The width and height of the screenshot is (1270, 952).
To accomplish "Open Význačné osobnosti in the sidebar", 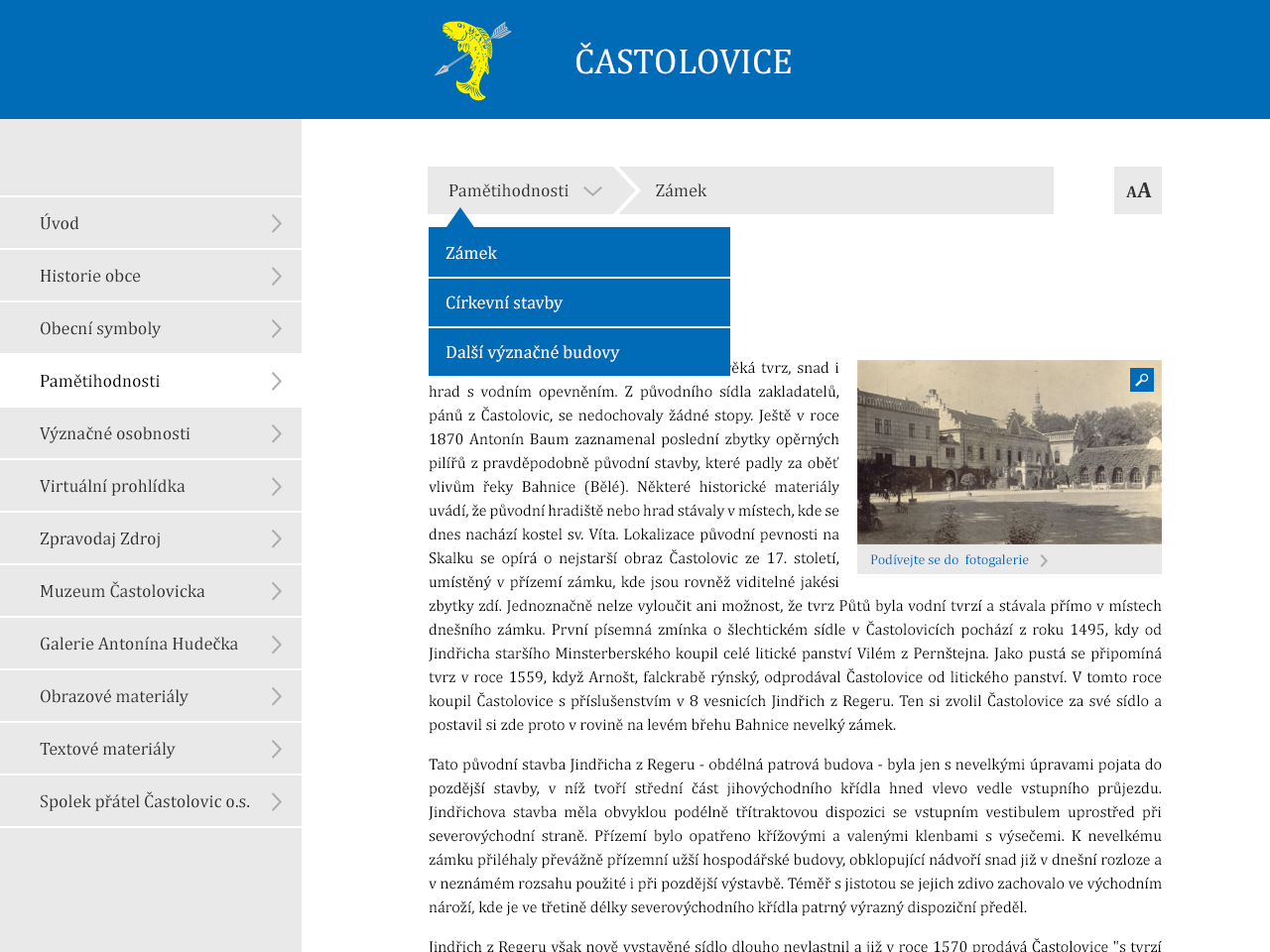I will coord(151,433).
